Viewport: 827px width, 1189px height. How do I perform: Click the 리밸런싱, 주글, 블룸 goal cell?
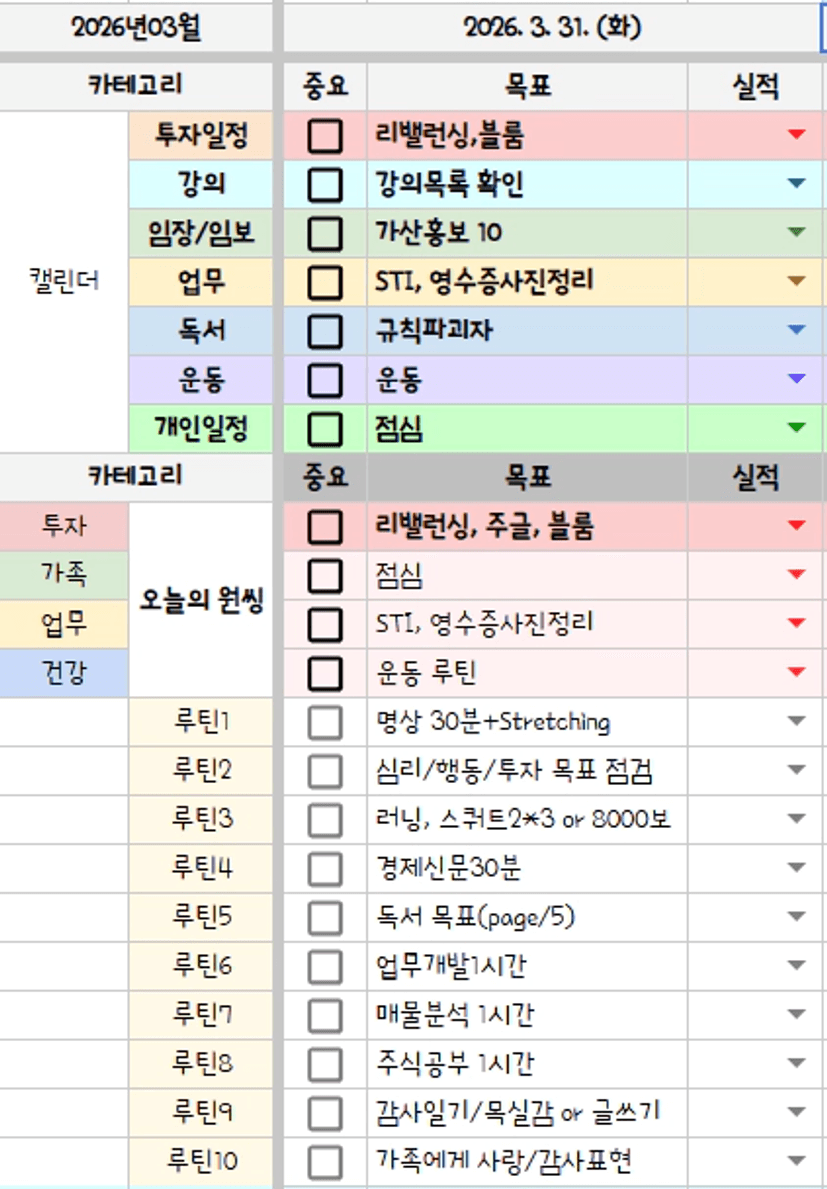(528, 526)
